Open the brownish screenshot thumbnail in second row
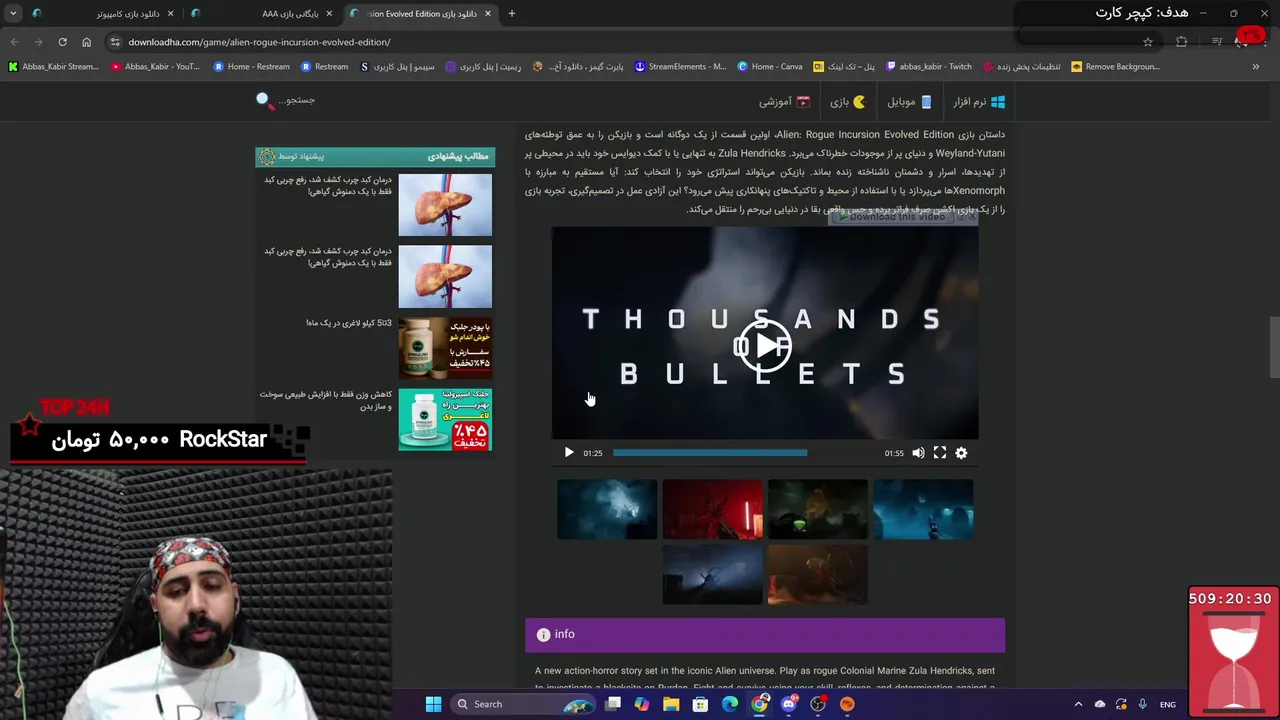 pos(818,574)
